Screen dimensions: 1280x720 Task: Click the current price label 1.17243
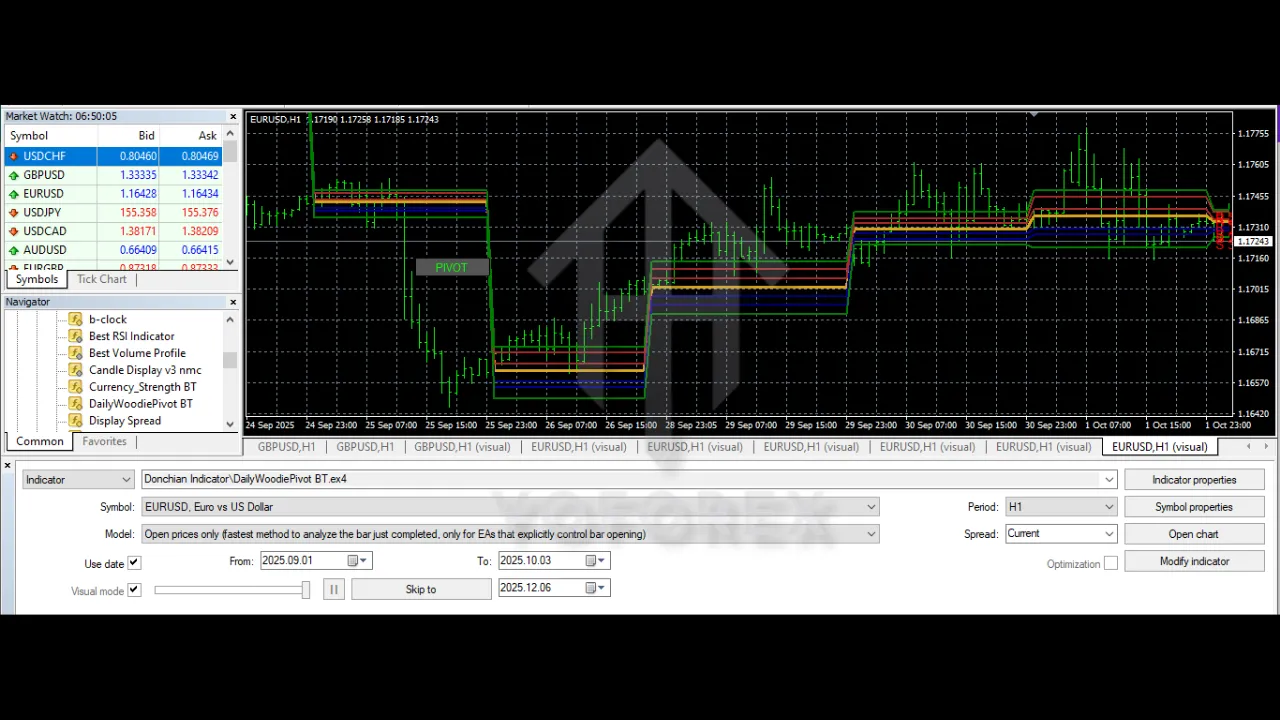pos(1253,242)
